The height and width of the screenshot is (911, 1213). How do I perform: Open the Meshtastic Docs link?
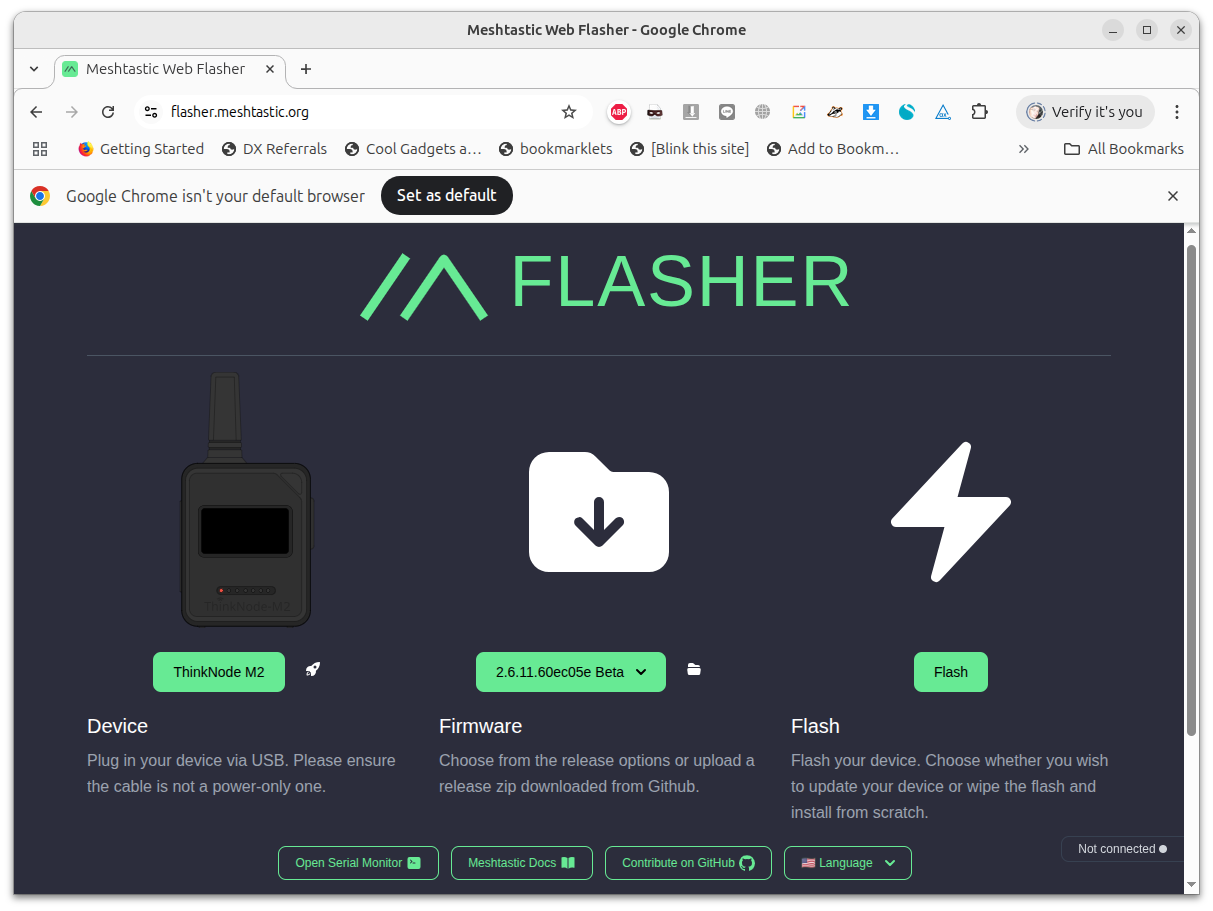522,863
